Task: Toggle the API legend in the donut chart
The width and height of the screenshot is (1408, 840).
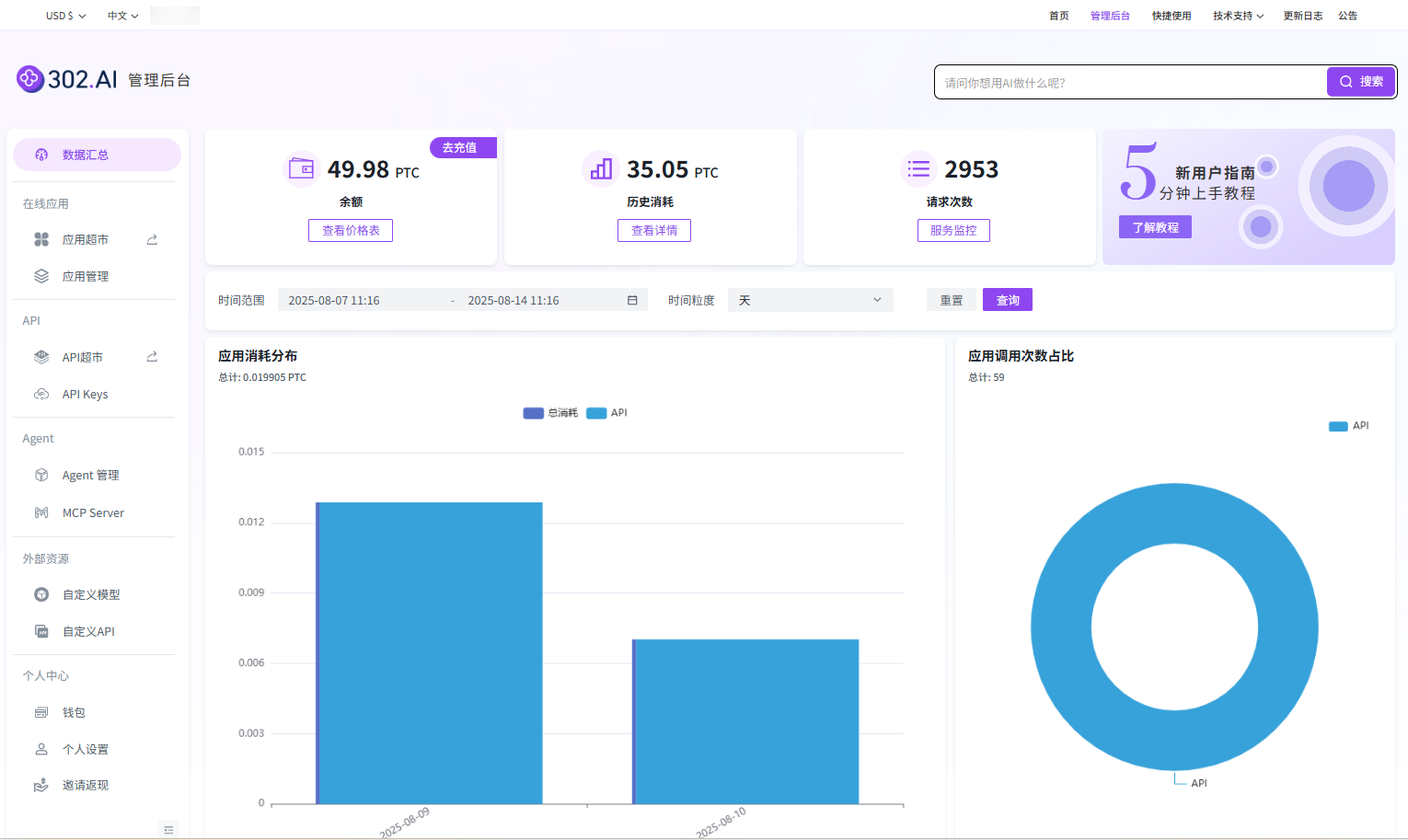Action: point(1349,426)
